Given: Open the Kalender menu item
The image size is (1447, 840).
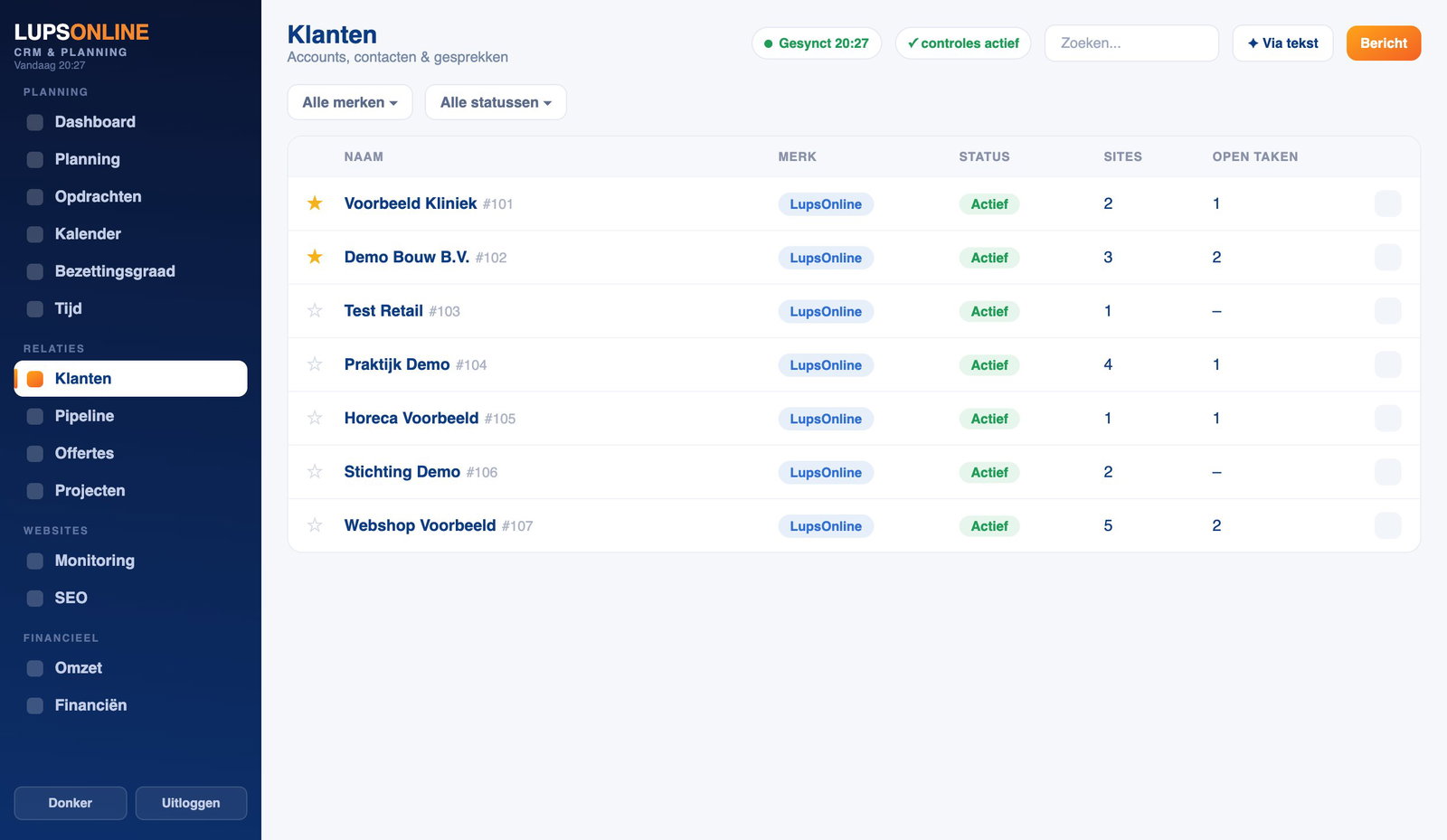Looking at the screenshot, I should [x=130, y=234].
